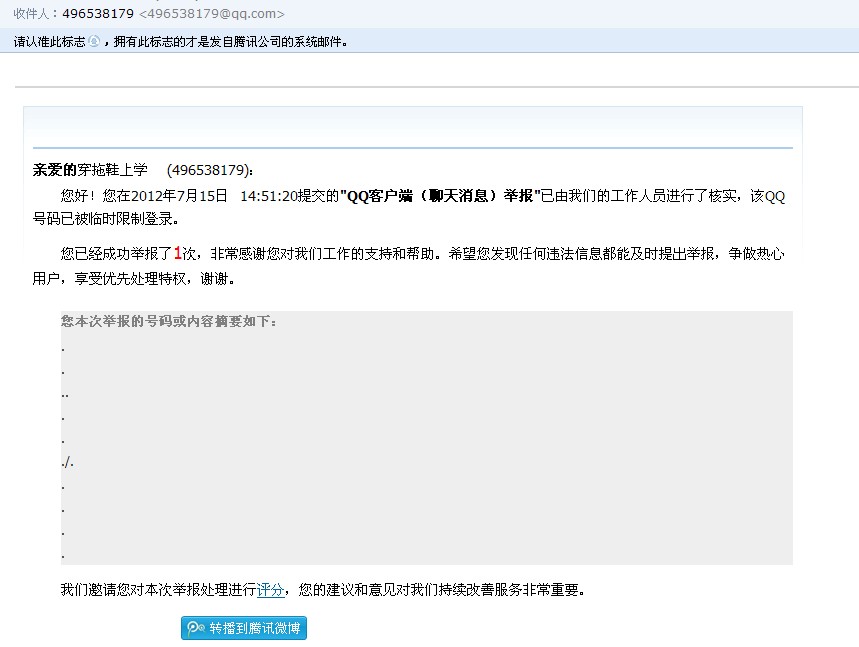Click the 评分 rating link
Screen dimensions: 859x647
coord(270,590)
